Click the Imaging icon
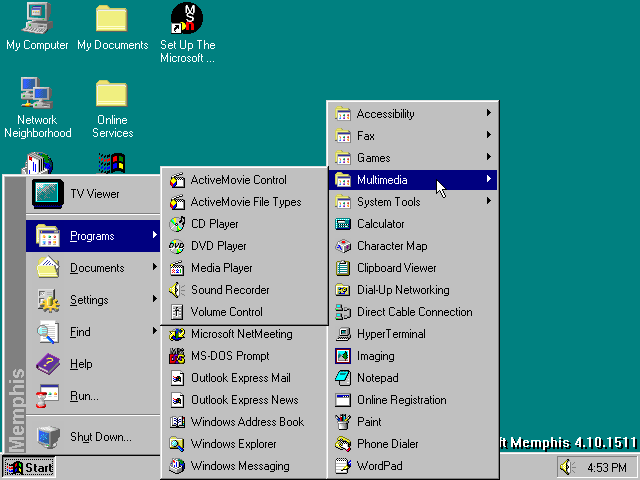Image resolution: width=640 pixels, height=480 pixels. point(343,356)
